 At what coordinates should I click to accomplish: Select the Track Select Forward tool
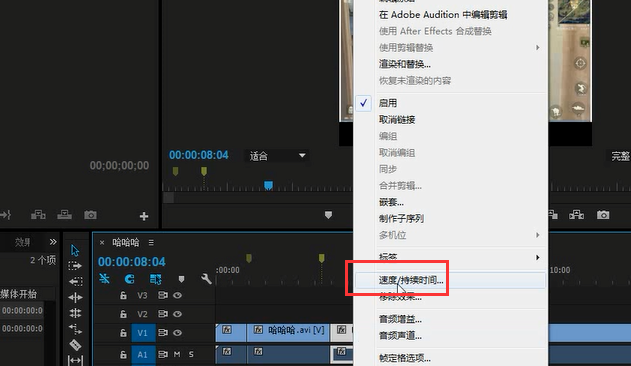tap(75, 266)
